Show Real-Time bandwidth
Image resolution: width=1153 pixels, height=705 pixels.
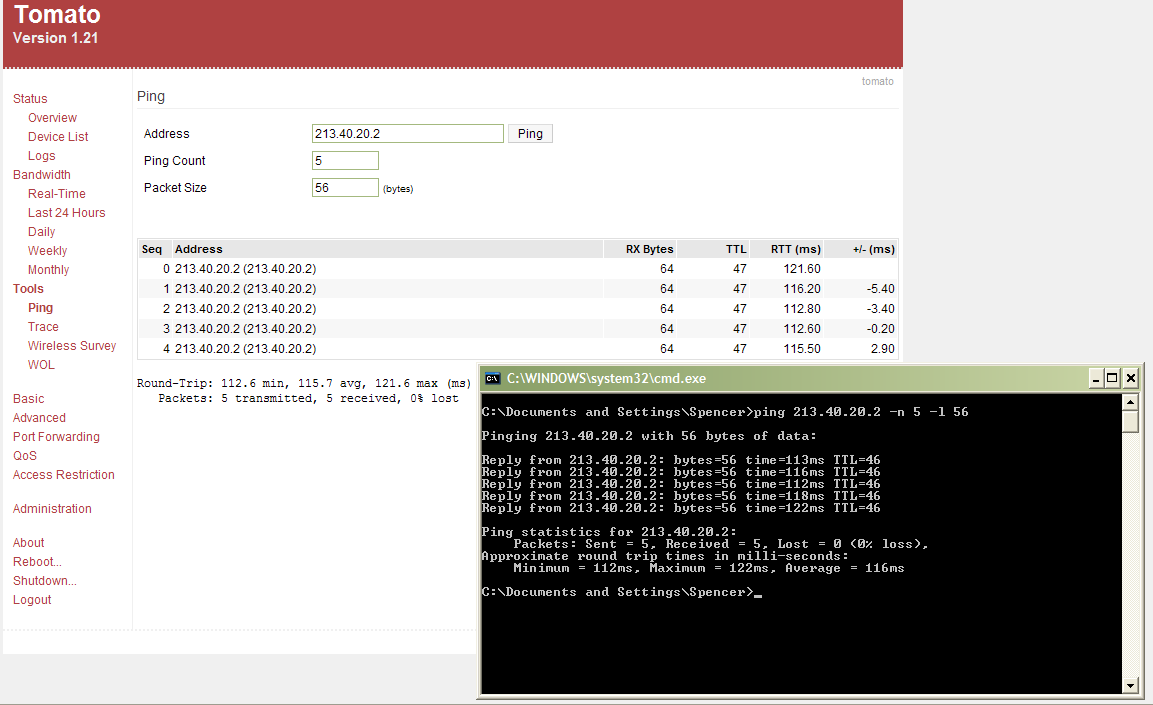[57, 194]
